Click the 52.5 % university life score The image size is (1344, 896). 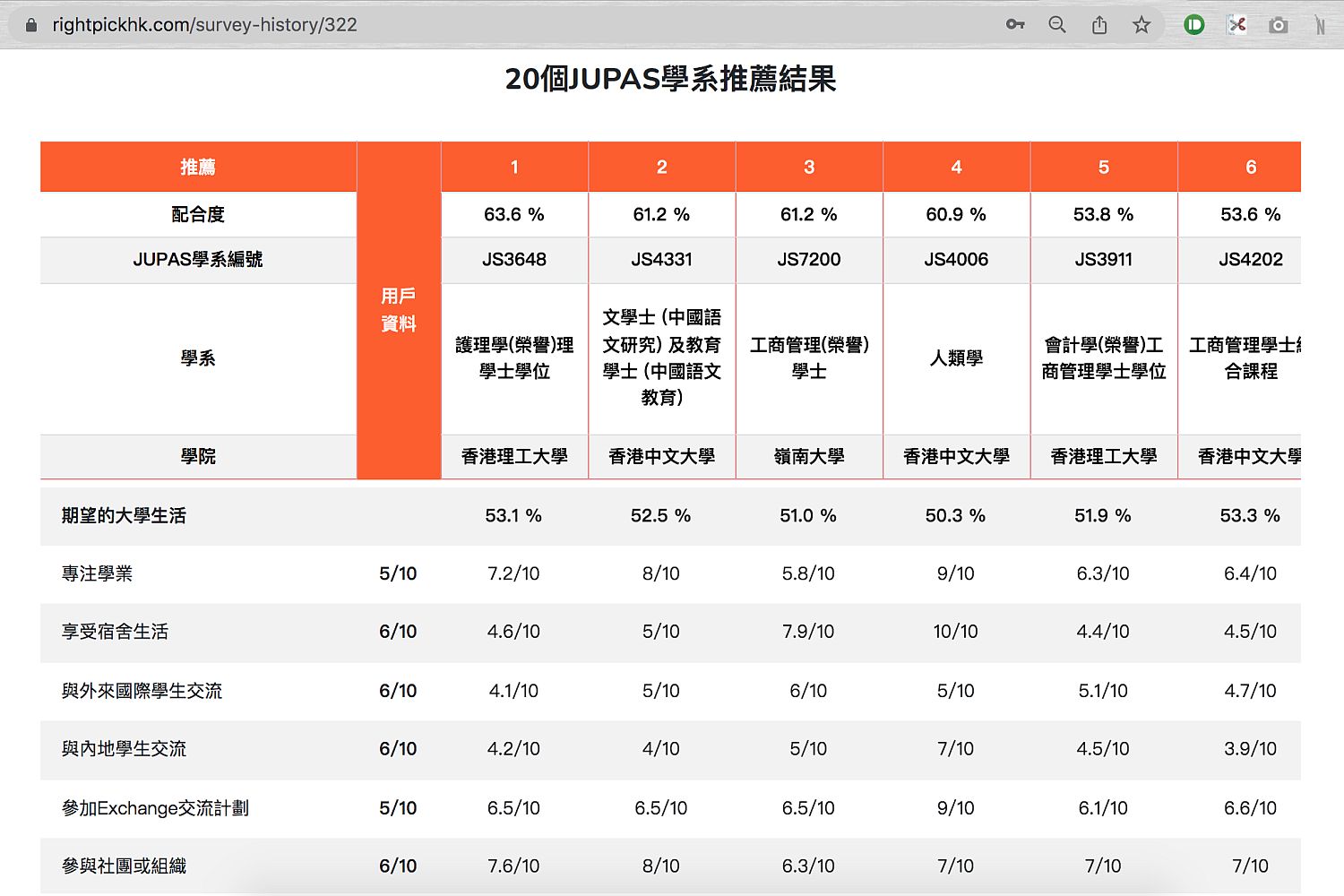[x=660, y=516]
